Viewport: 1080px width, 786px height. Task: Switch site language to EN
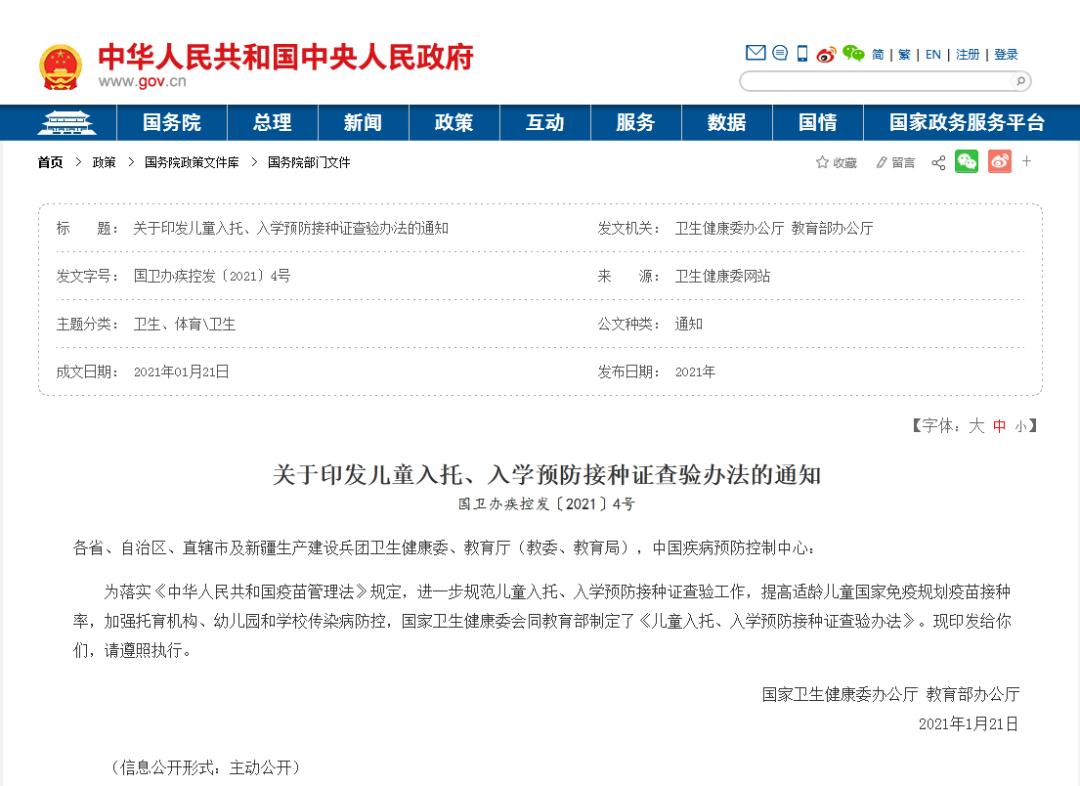[931, 54]
